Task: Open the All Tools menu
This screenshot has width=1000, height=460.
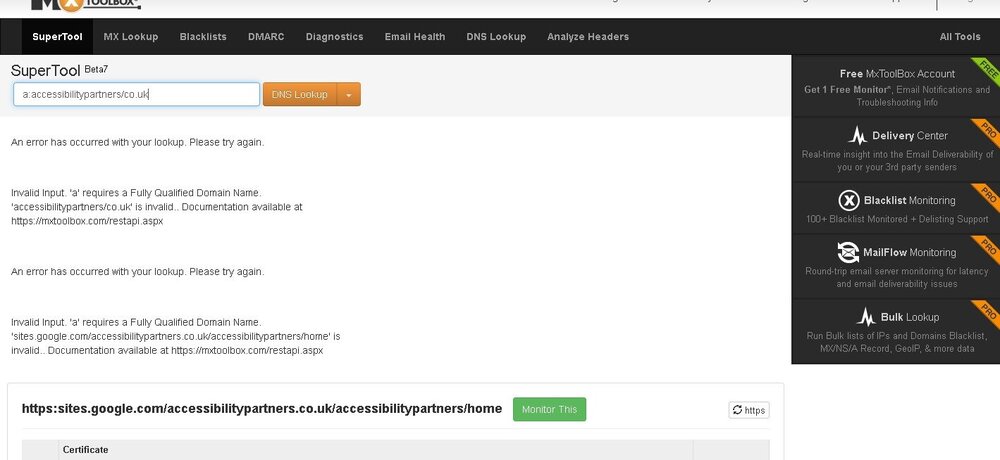Action: 959,37
